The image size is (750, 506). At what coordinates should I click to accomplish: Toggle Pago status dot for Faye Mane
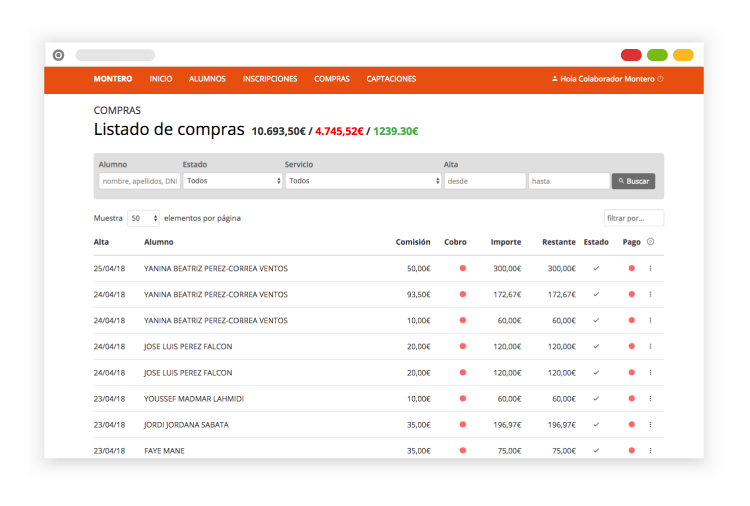(631, 450)
